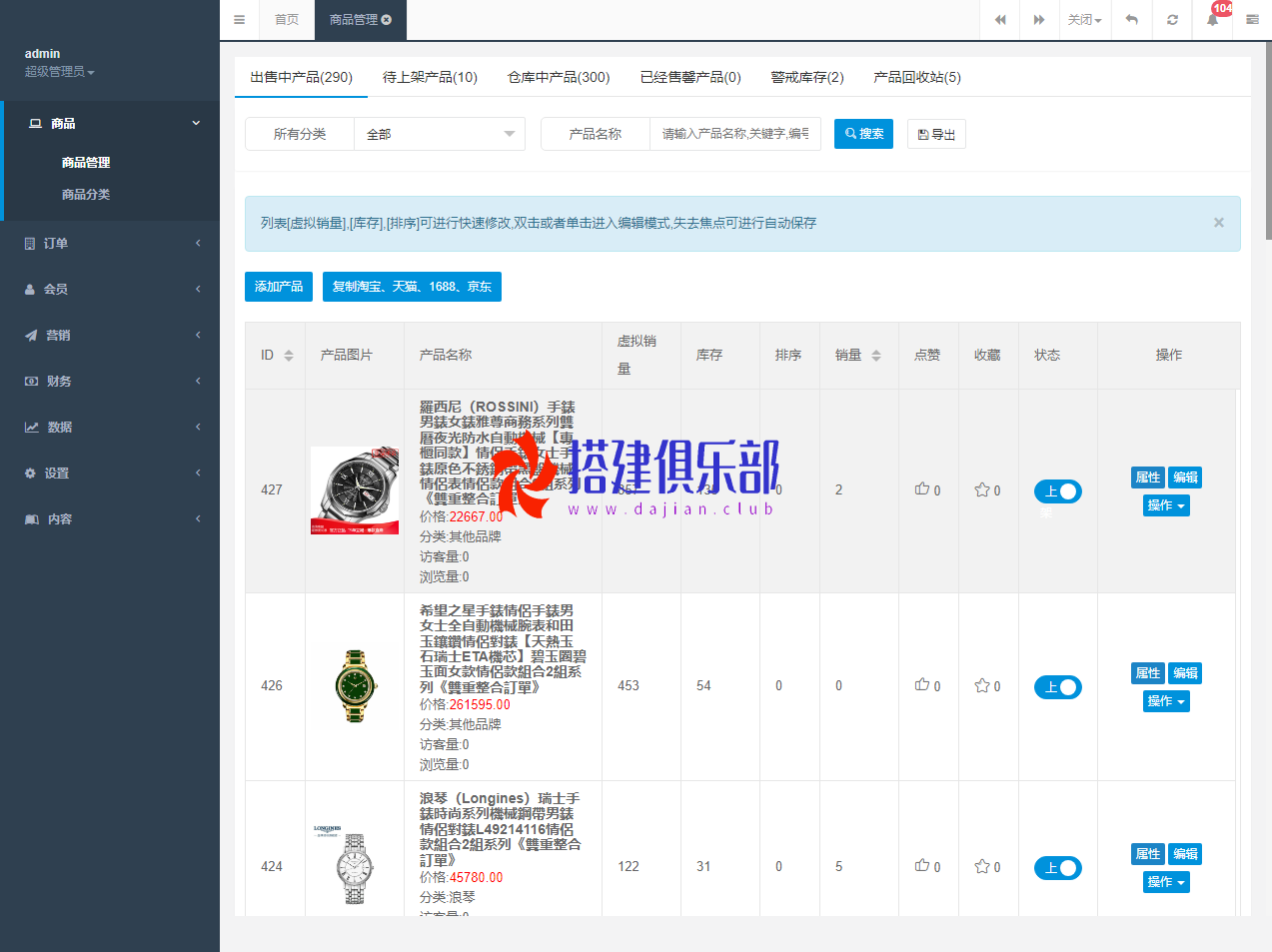Expand the 数据 sidebar menu

110,427
